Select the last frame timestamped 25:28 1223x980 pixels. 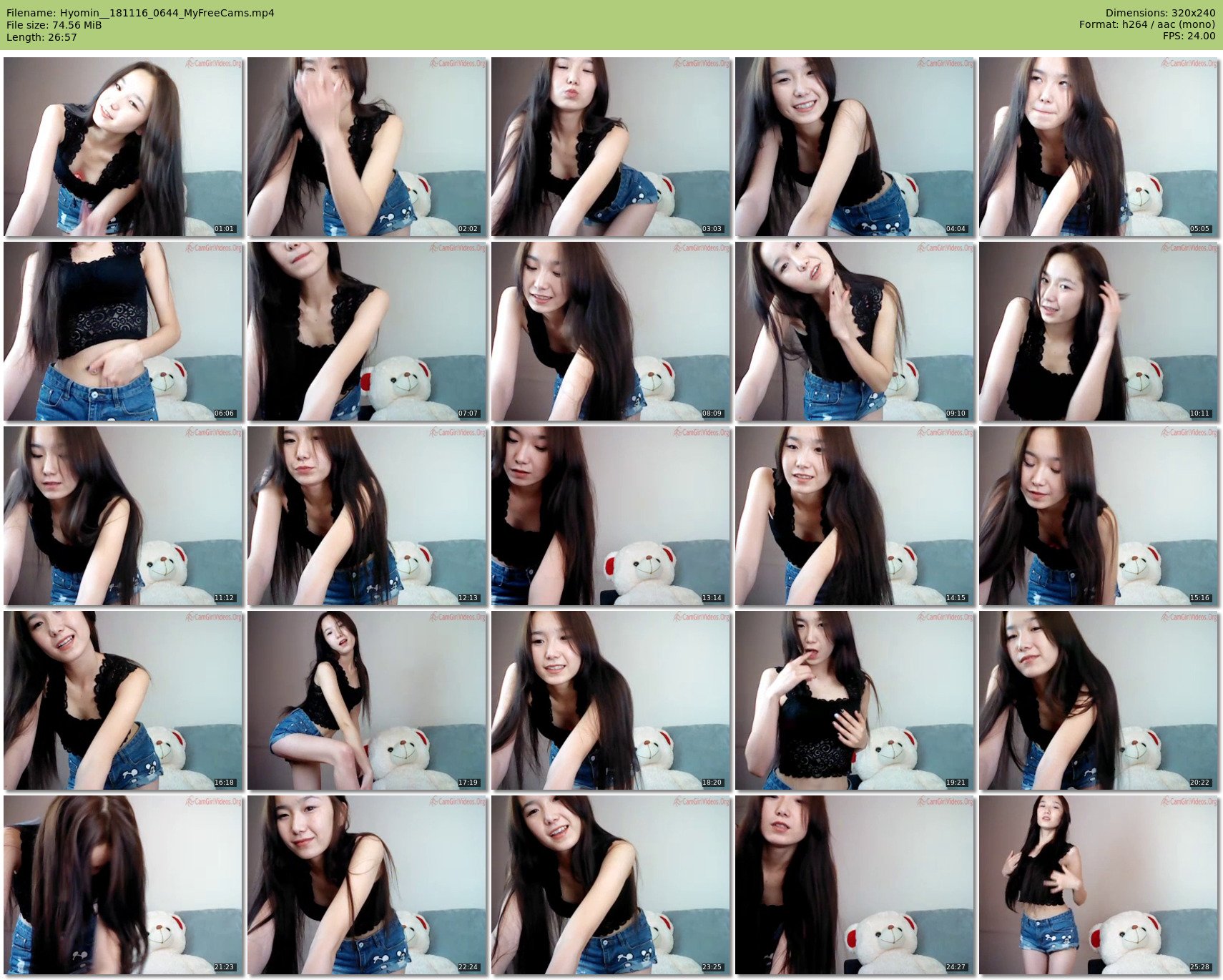(x=1098, y=885)
